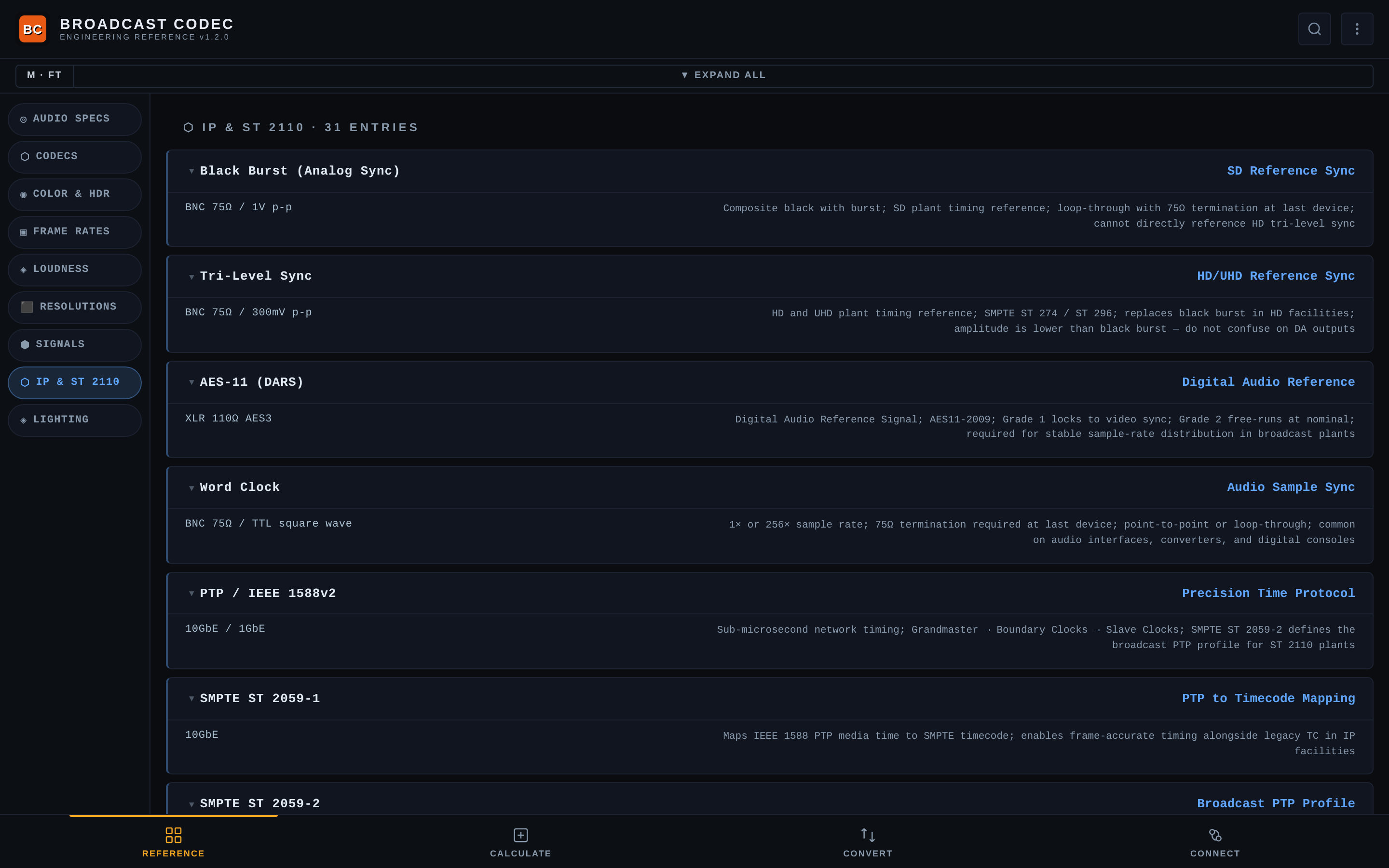Click the Precision Time Protocol label
This screenshot has width=1389, height=868.
[x=1268, y=594]
